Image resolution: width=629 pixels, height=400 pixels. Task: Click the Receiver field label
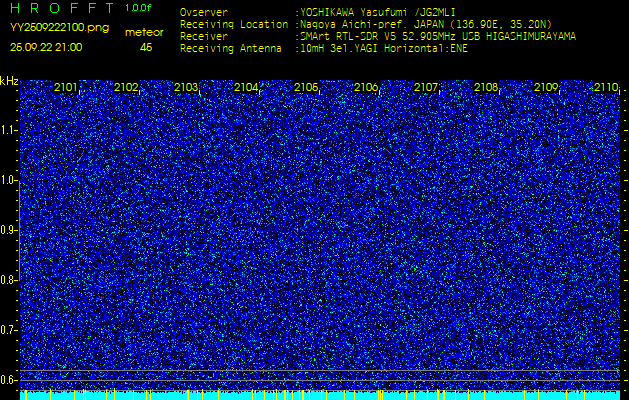[204, 37]
